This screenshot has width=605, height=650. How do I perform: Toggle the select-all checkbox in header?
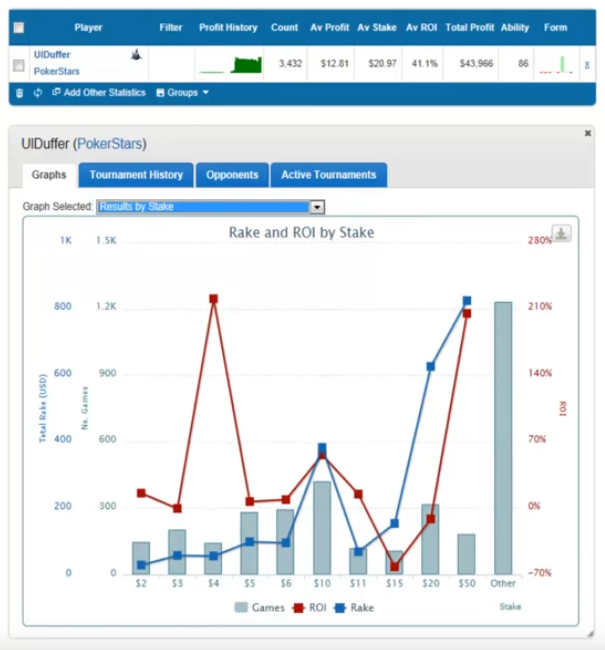(19, 28)
